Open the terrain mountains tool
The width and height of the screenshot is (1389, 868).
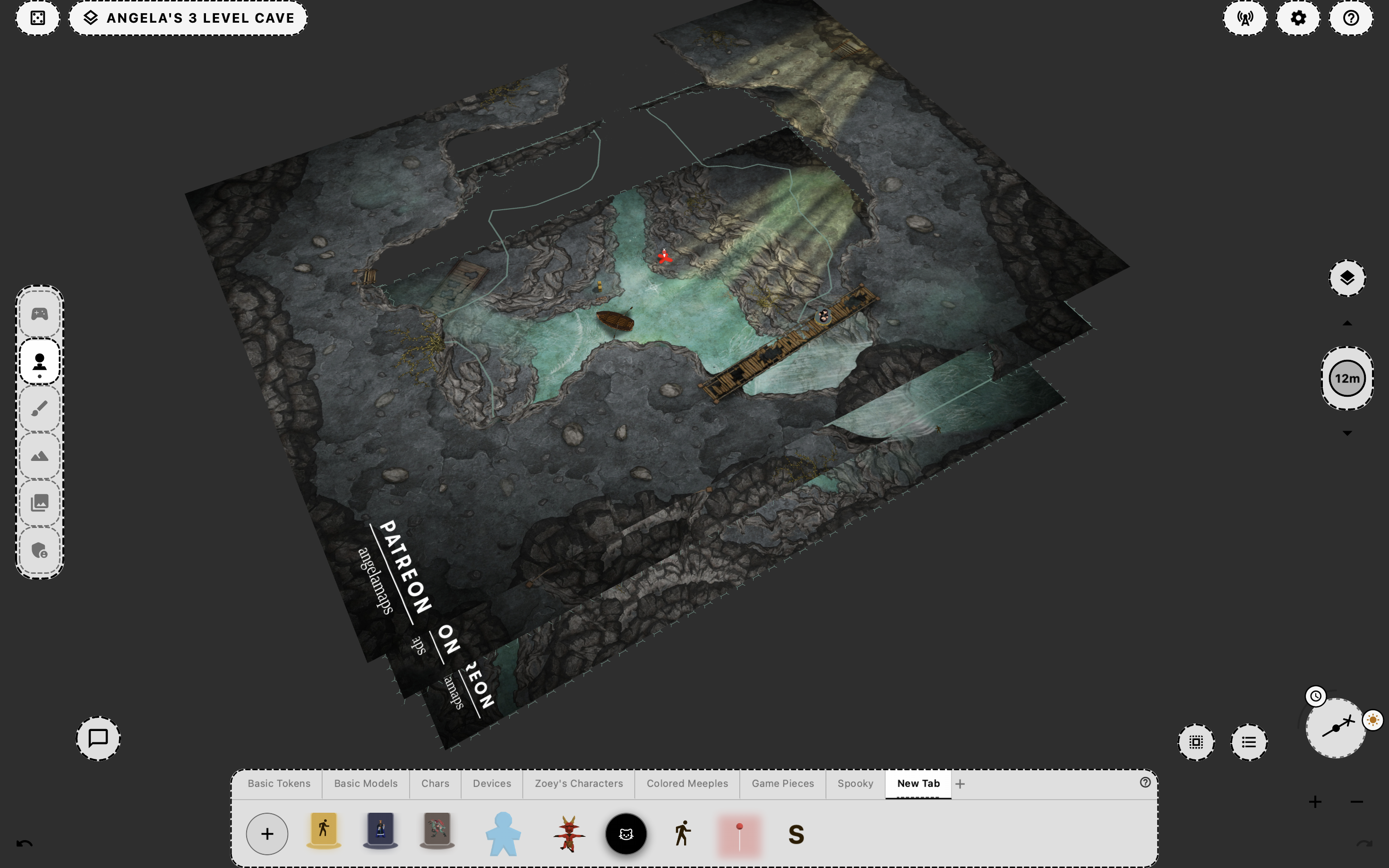[40, 456]
